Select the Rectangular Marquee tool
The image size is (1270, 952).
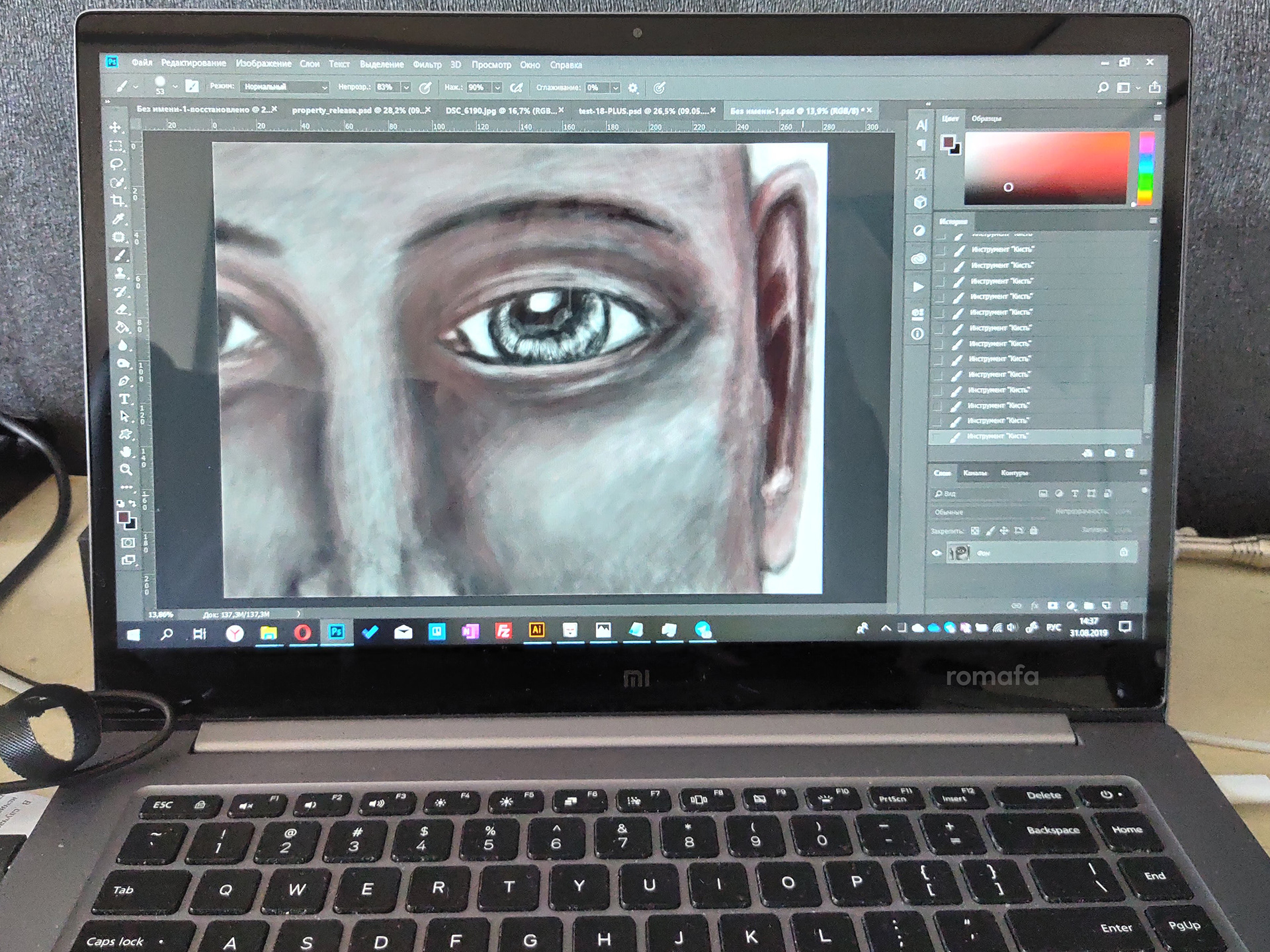[x=117, y=145]
